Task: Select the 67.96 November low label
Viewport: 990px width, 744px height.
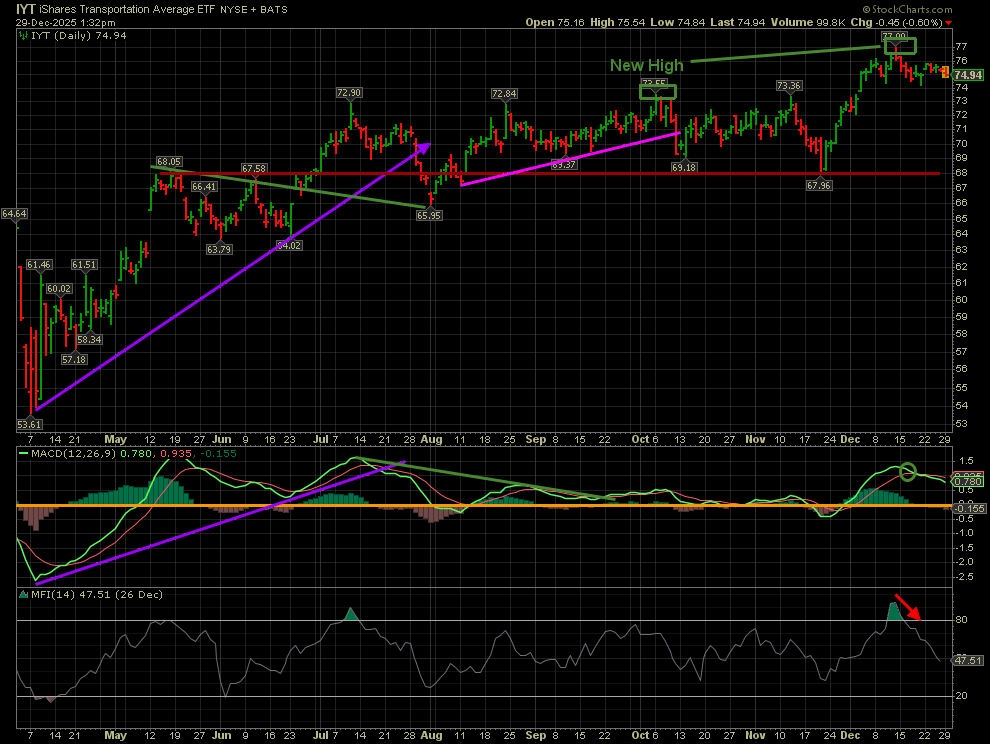Action: coord(819,185)
